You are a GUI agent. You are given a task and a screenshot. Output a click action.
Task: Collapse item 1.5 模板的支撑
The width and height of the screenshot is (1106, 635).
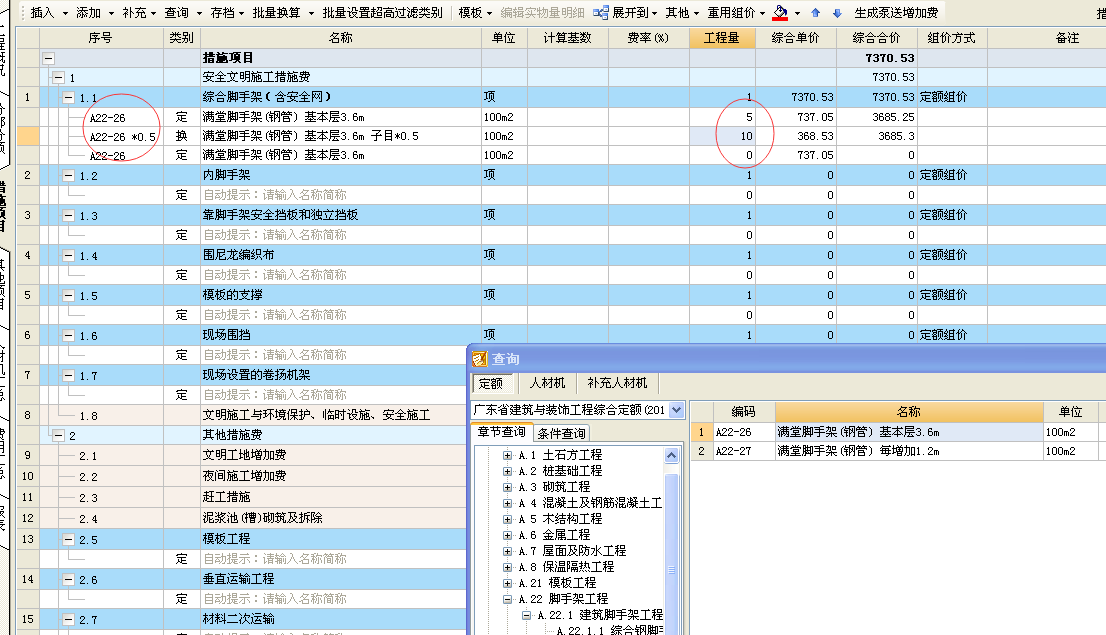(x=68, y=296)
